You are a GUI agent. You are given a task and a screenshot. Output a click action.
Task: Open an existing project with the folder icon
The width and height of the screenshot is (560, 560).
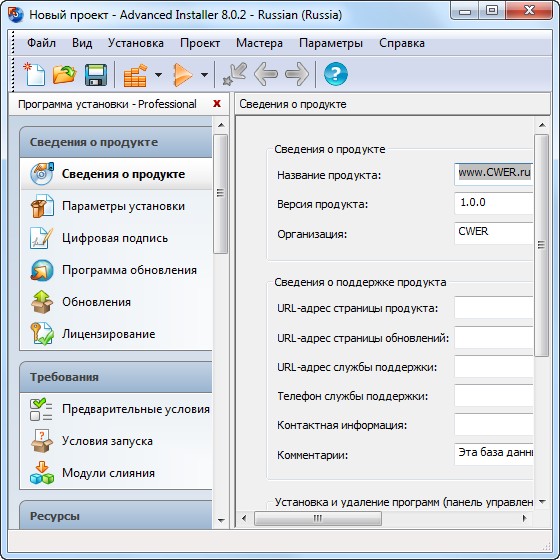point(64,74)
